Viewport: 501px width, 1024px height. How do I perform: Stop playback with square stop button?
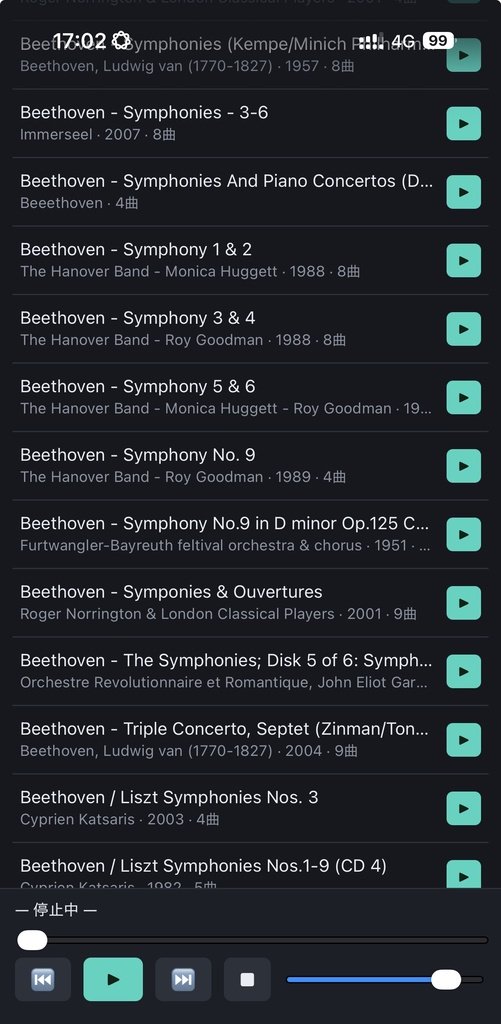coord(247,979)
